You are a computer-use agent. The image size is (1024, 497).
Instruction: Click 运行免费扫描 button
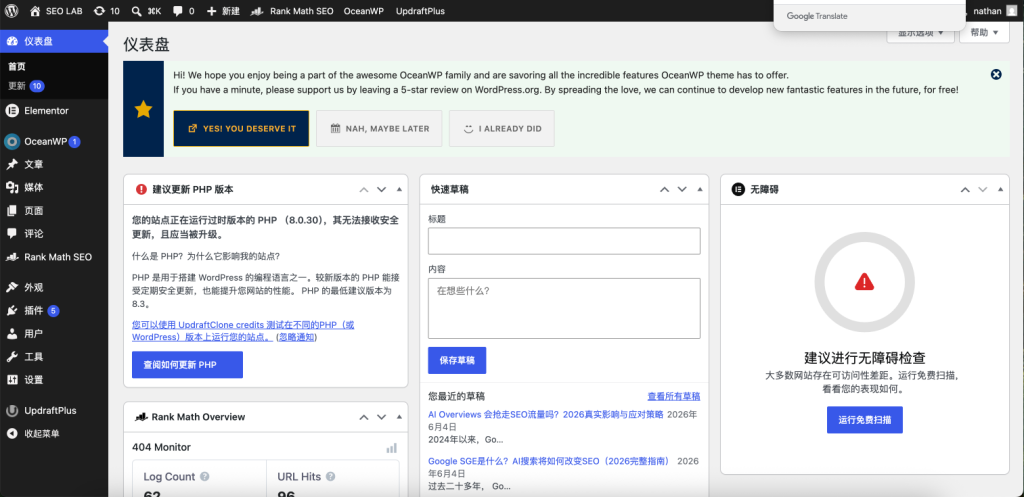click(x=865, y=419)
